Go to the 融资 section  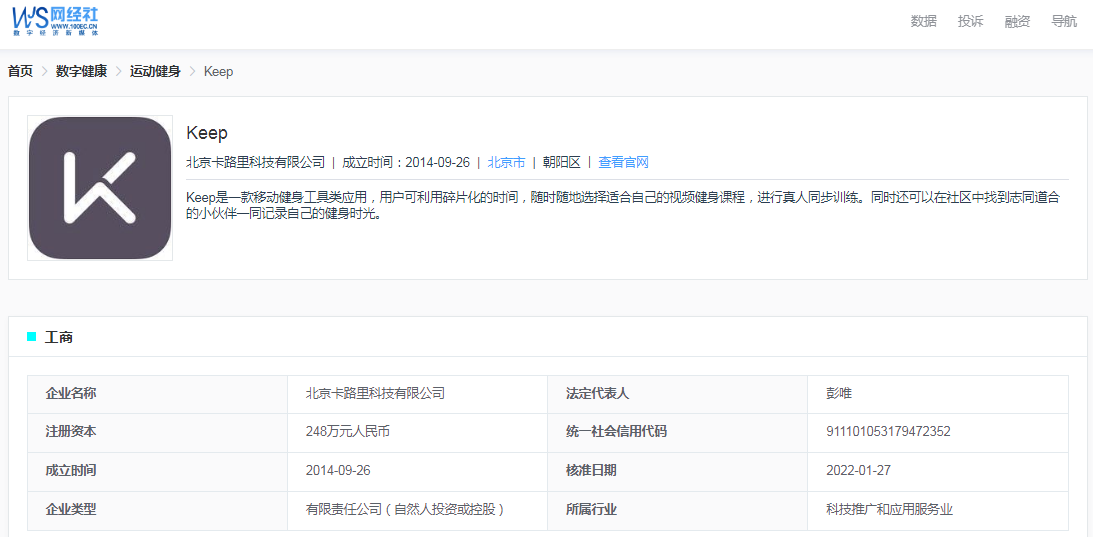click(1017, 21)
